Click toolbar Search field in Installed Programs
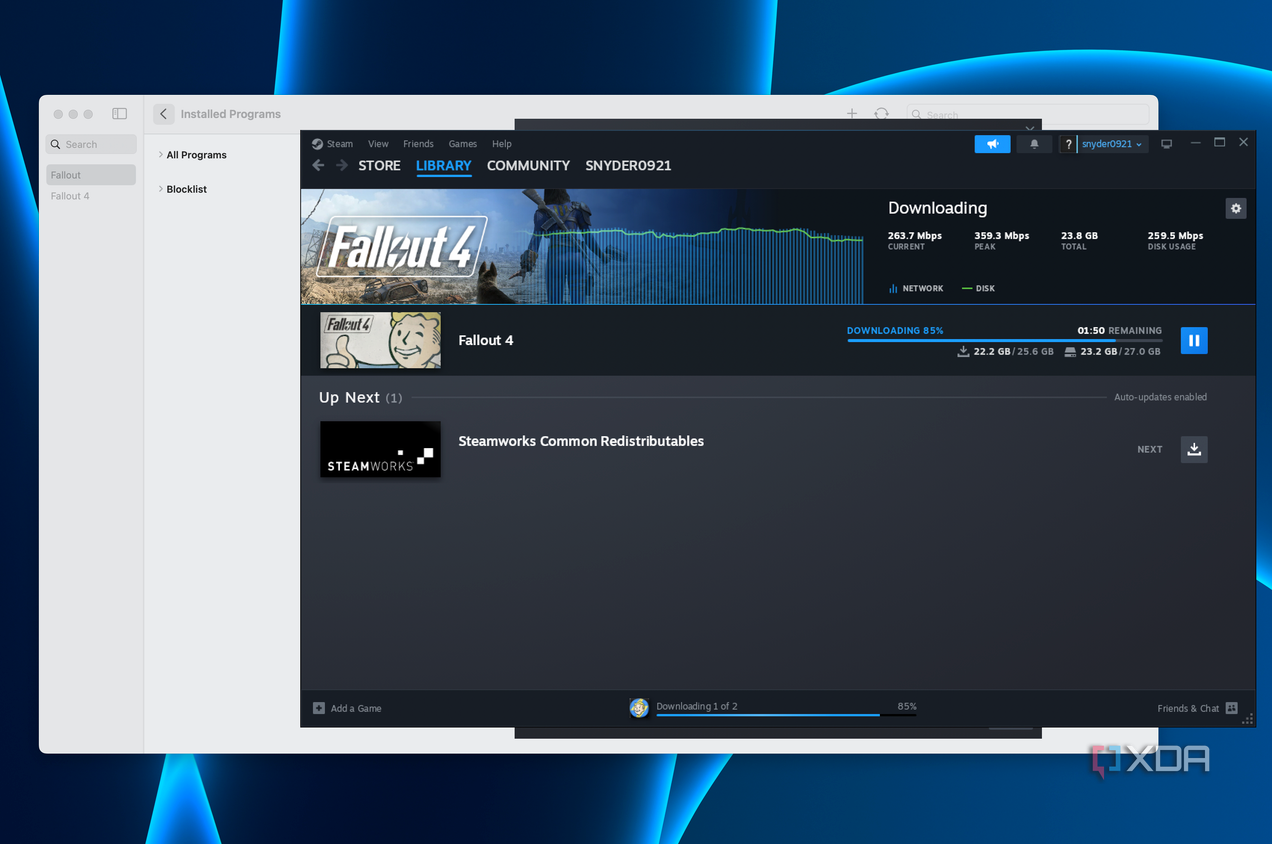Viewport: 1272px width, 844px height. 1028,114
